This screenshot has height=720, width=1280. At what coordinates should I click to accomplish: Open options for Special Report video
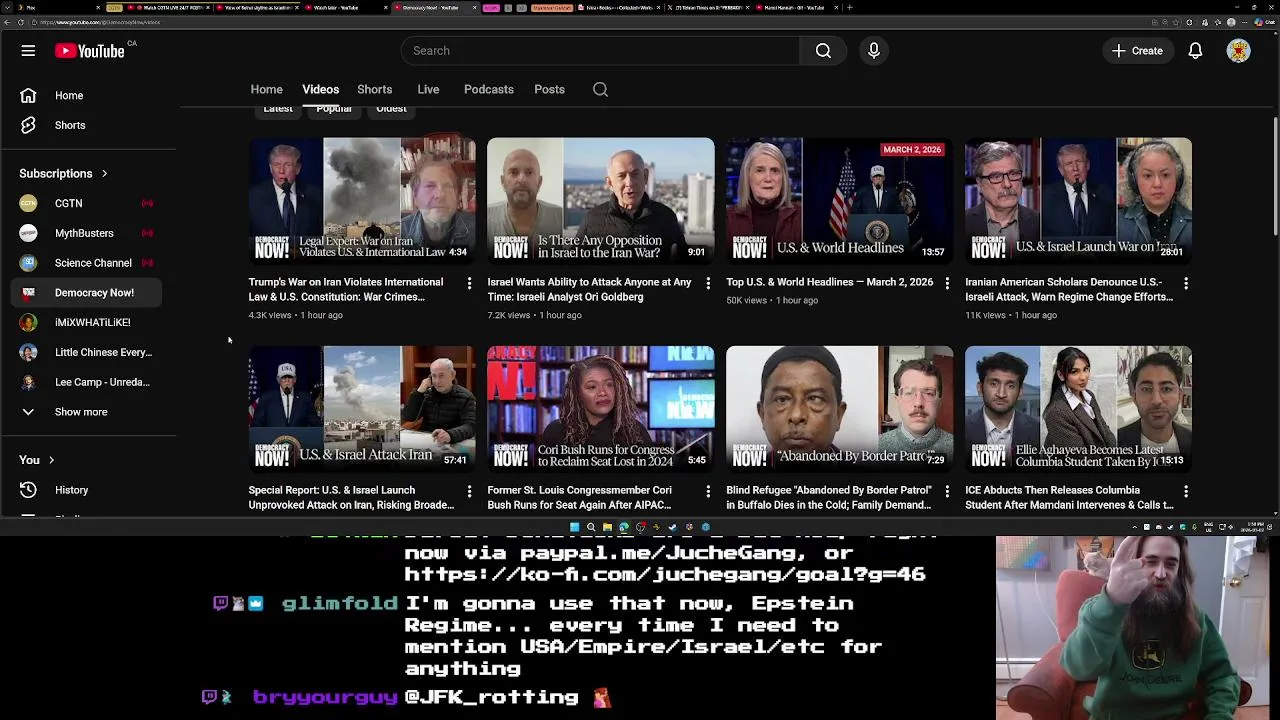click(469, 492)
